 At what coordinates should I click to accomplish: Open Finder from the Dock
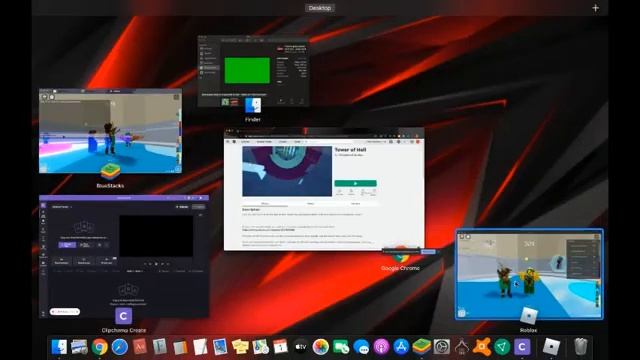(x=60, y=347)
